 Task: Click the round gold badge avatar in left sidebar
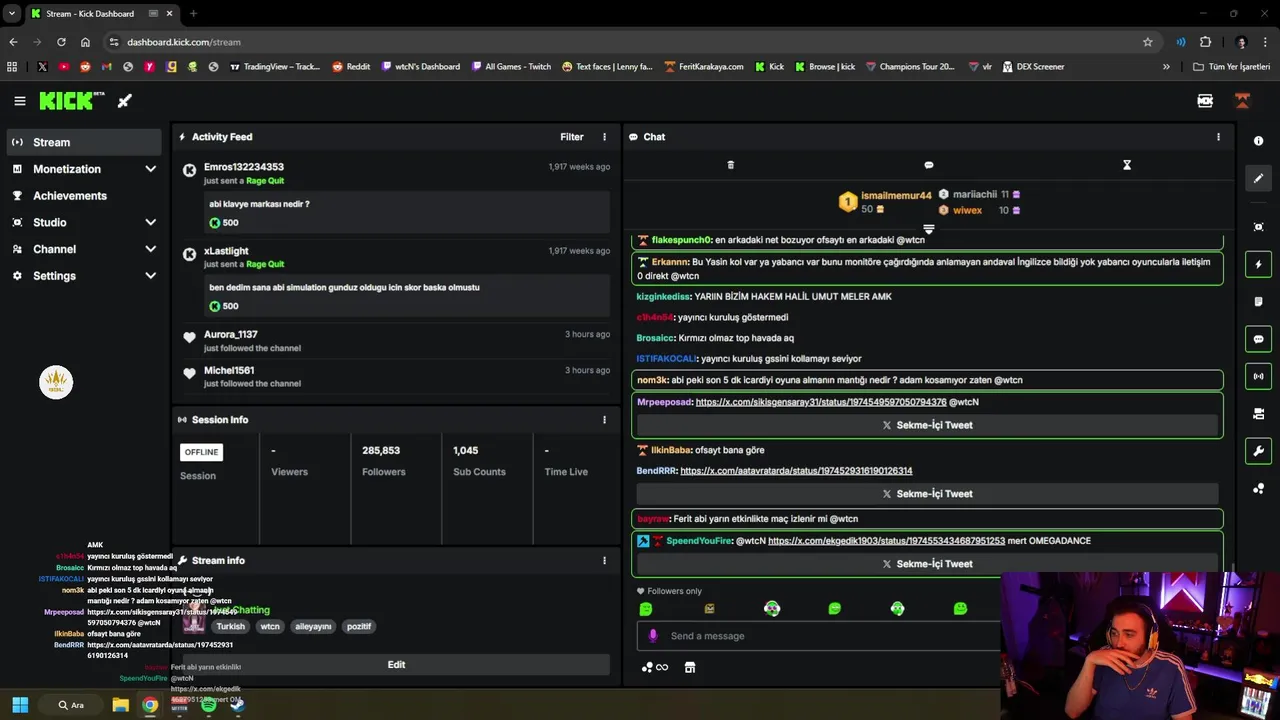click(56, 382)
